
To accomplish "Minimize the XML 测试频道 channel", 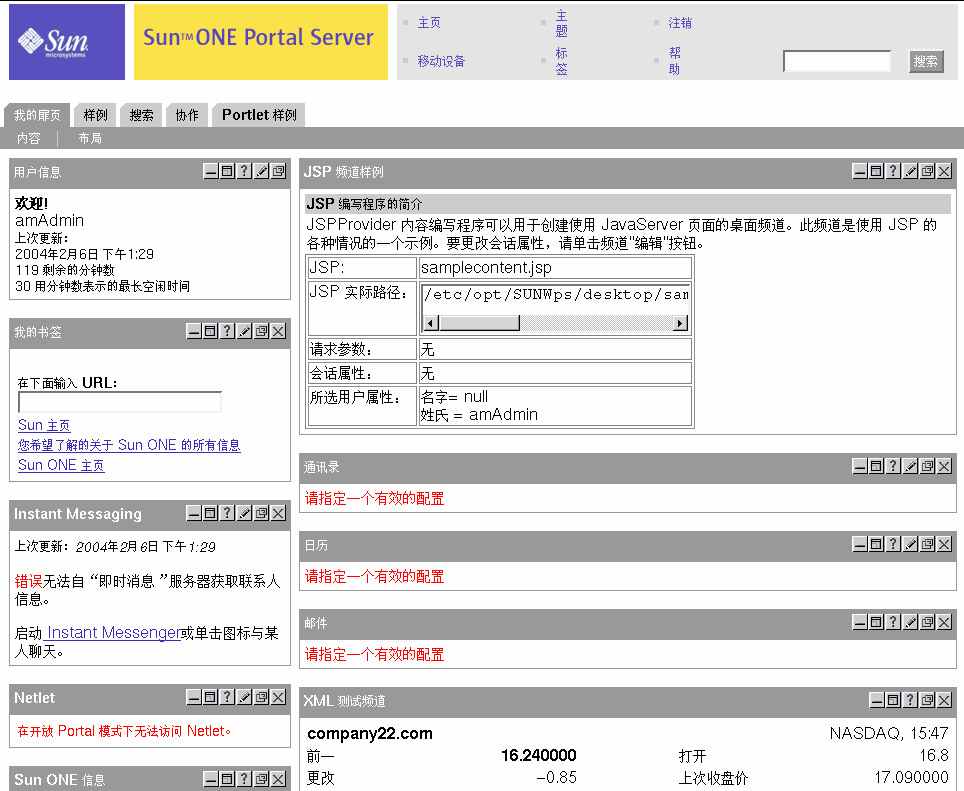I will point(877,700).
